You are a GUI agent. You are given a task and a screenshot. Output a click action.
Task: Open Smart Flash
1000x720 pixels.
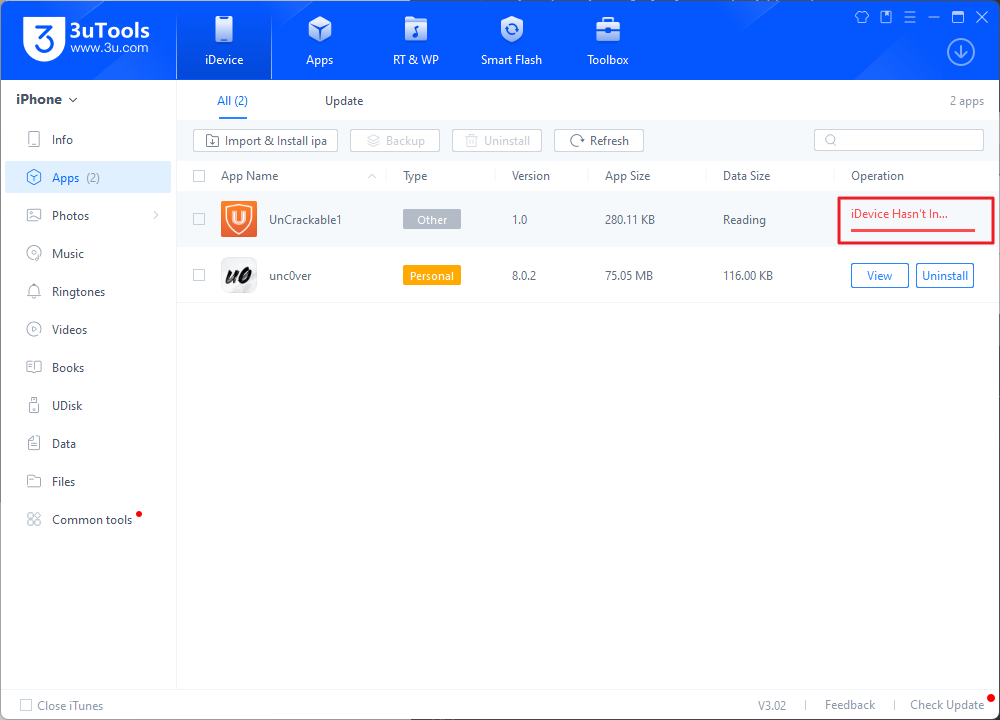point(511,41)
